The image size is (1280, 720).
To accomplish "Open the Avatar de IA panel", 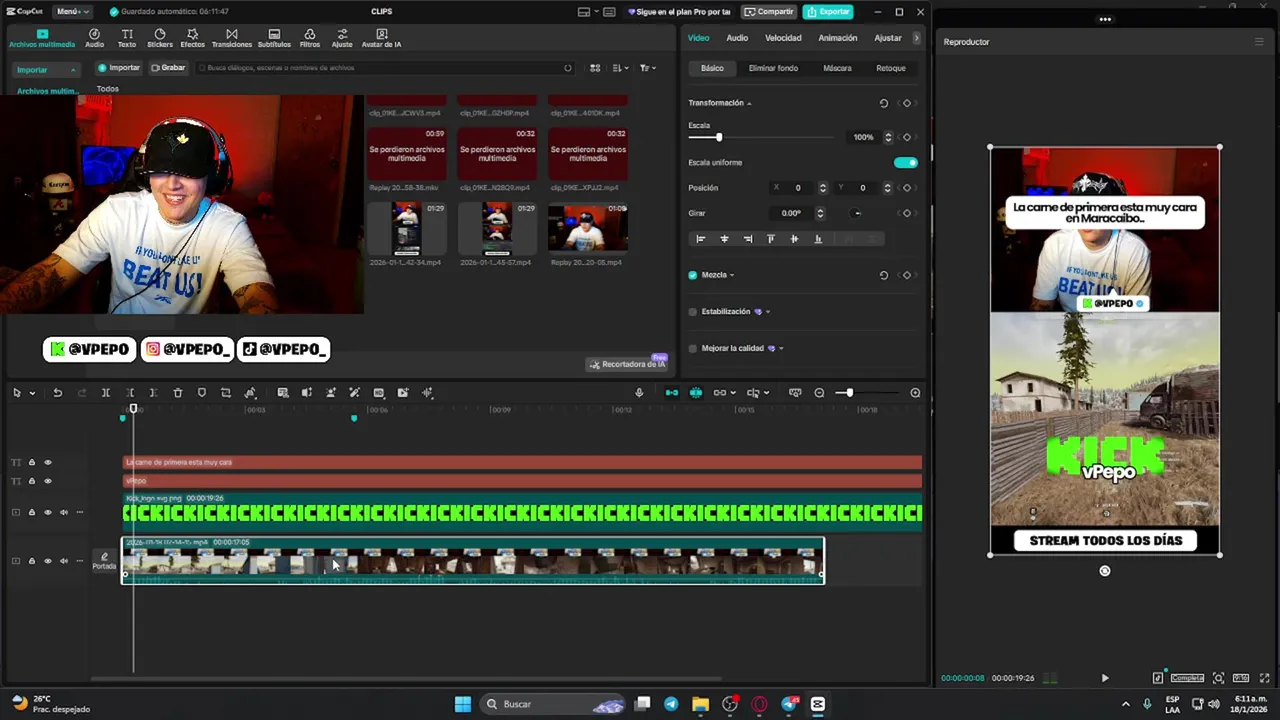I will click(381, 38).
